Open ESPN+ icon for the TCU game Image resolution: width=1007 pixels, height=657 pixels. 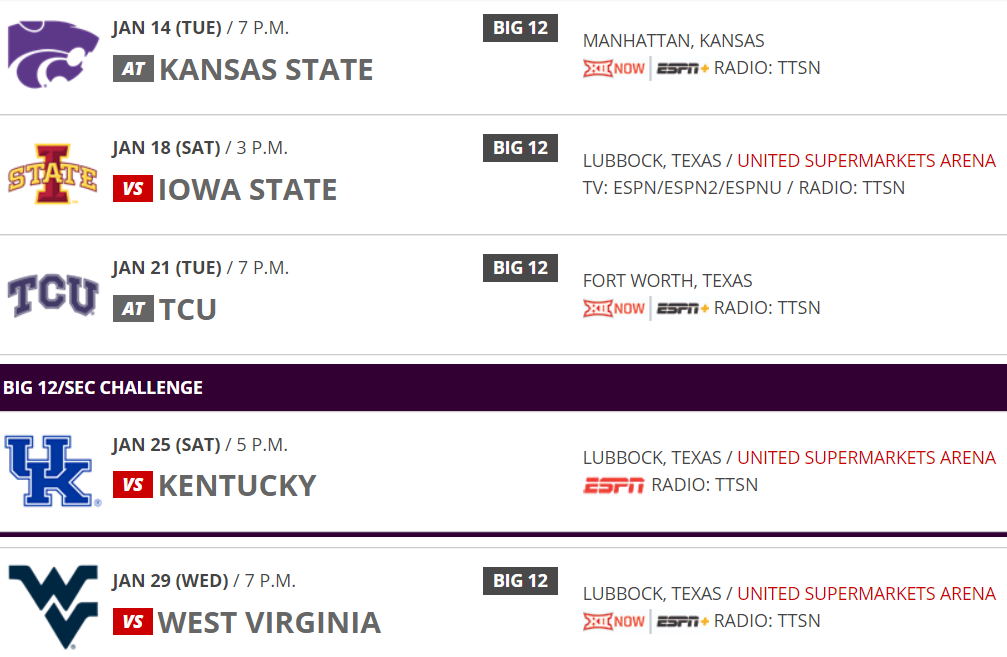683,308
